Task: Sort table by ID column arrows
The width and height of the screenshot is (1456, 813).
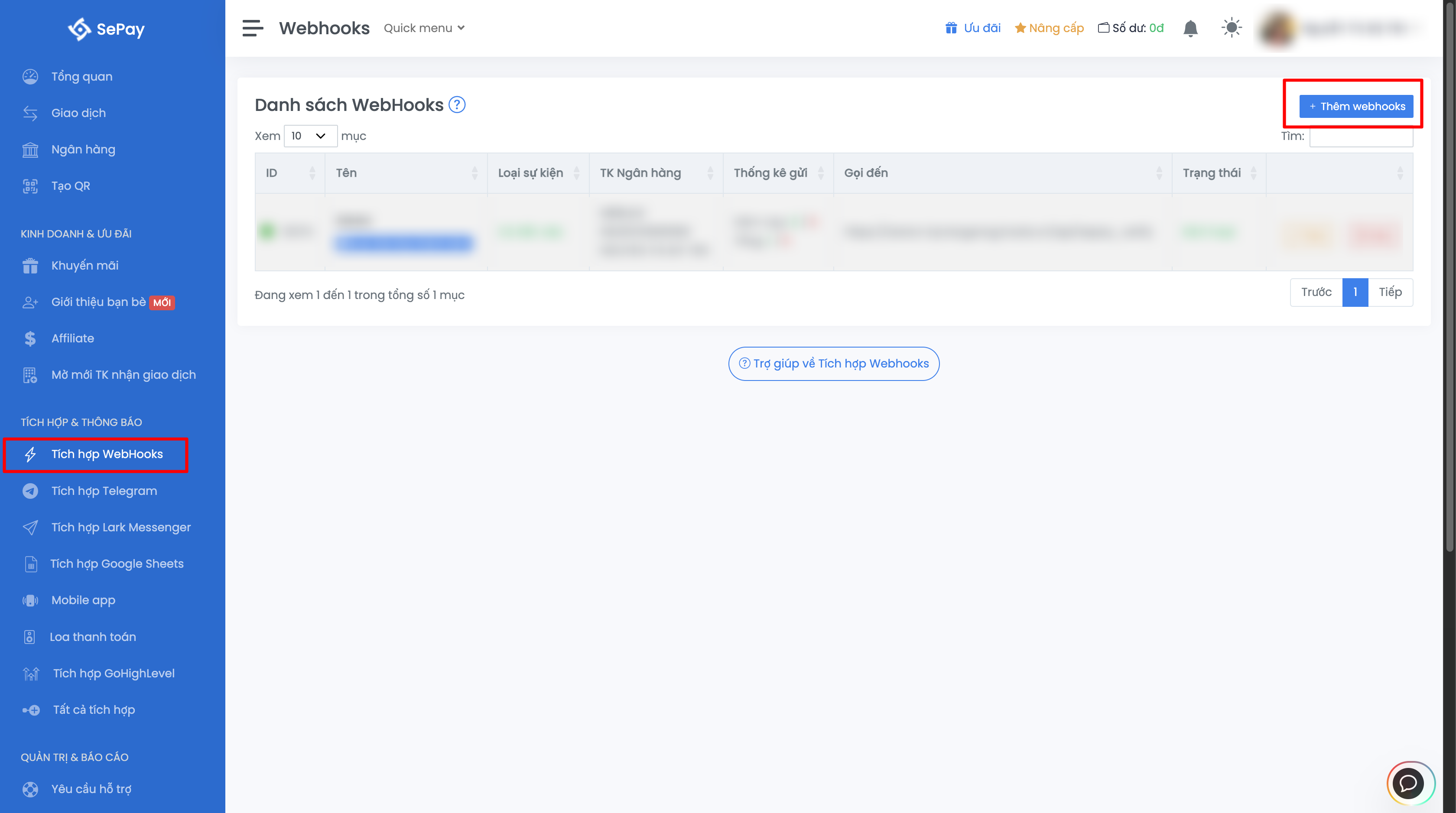Action: (312, 173)
